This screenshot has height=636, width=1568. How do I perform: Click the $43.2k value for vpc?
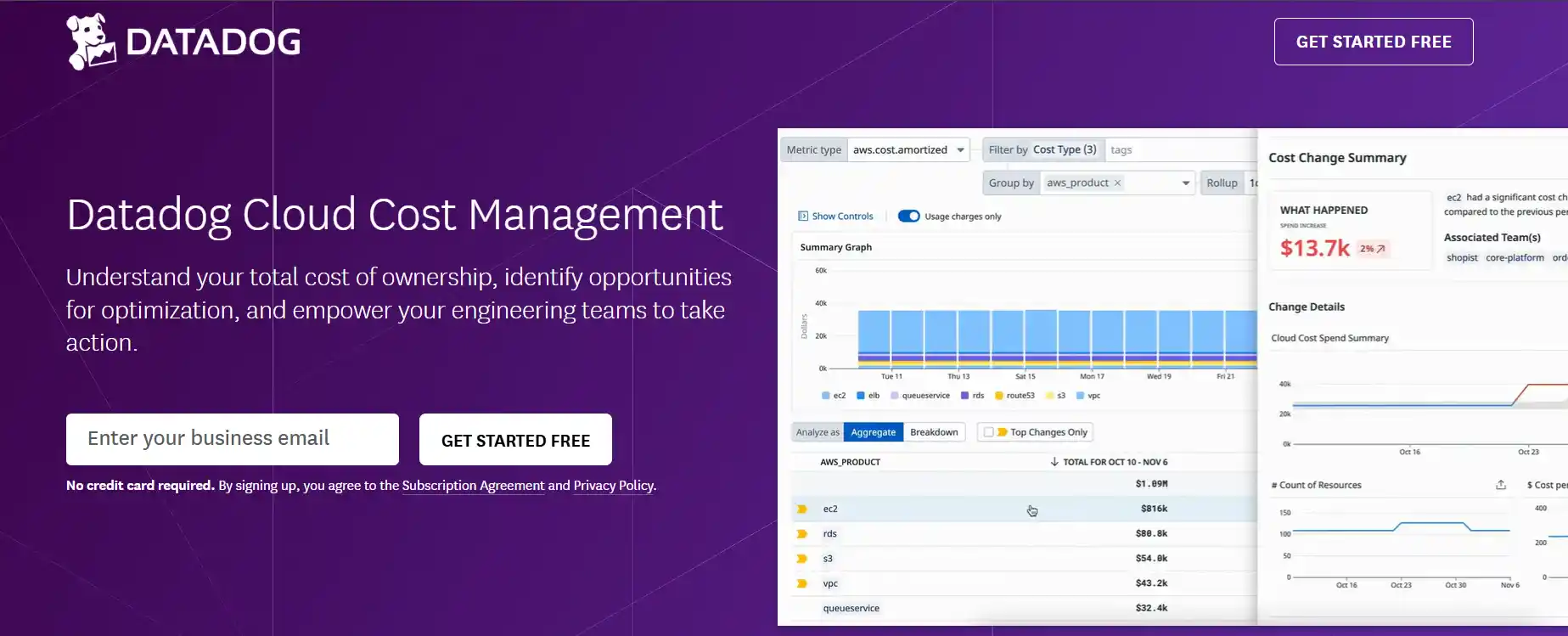pyautogui.click(x=1151, y=583)
